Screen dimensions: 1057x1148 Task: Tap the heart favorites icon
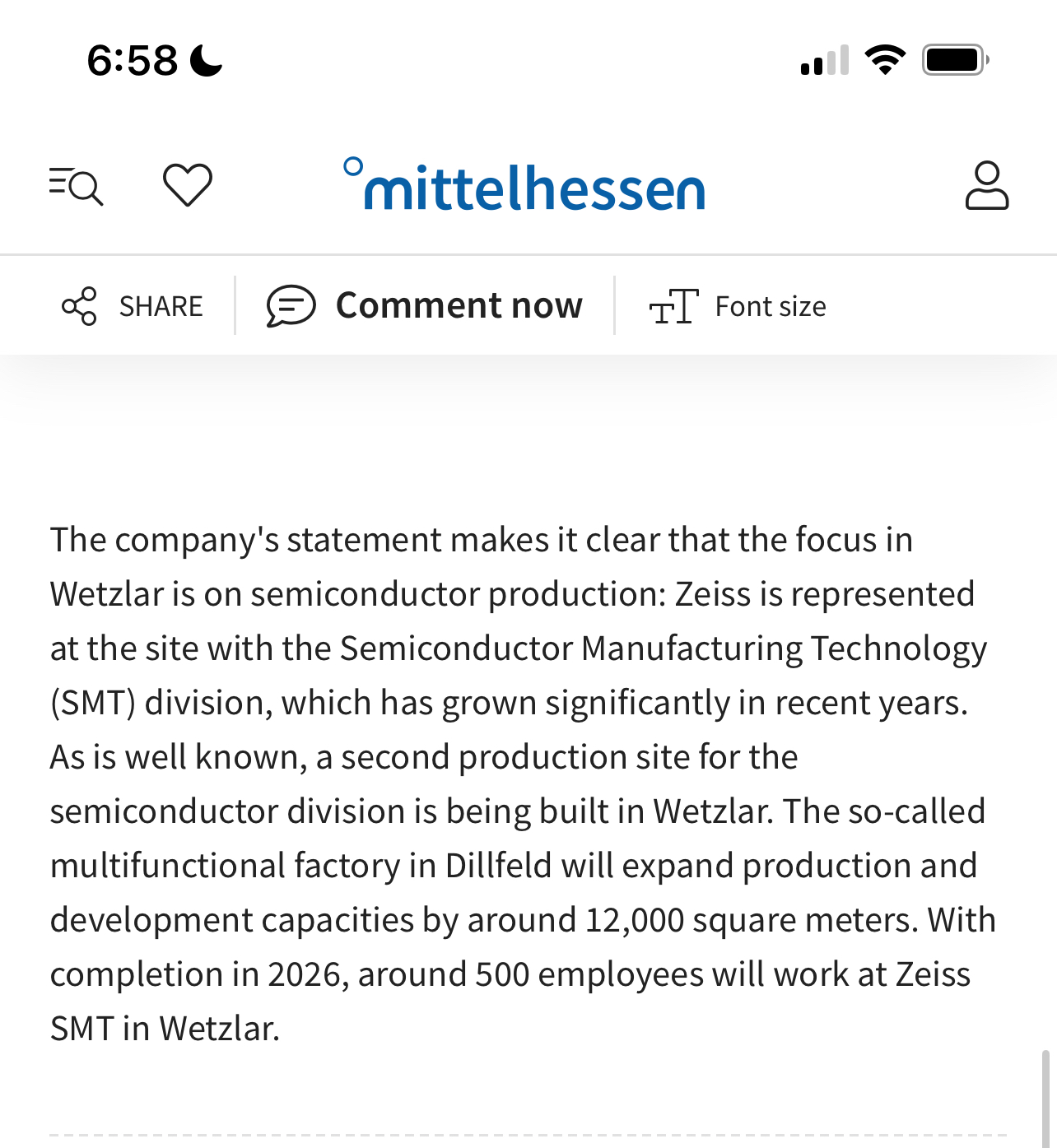188,185
